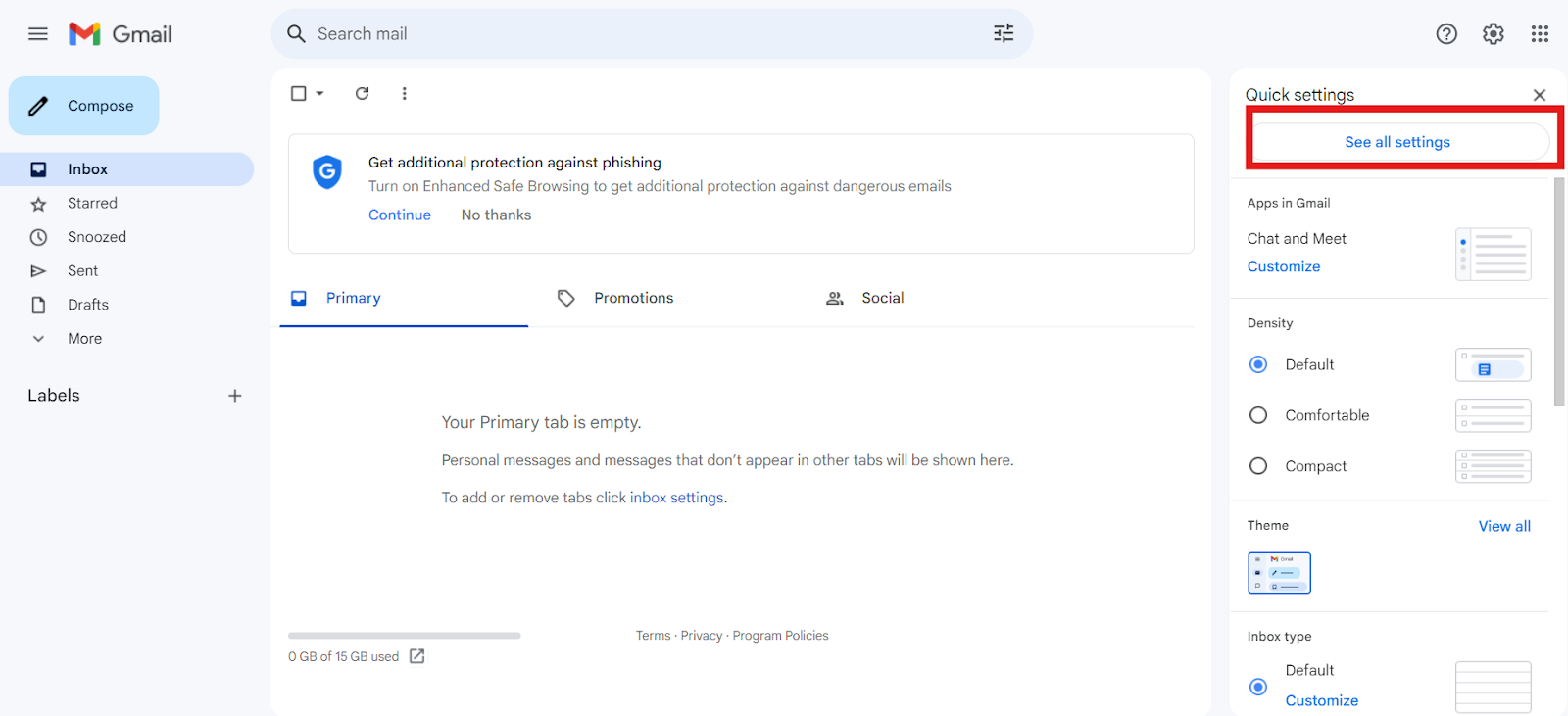Open the Inbox folder
This screenshot has height=716, width=1568.
[127, 169]
